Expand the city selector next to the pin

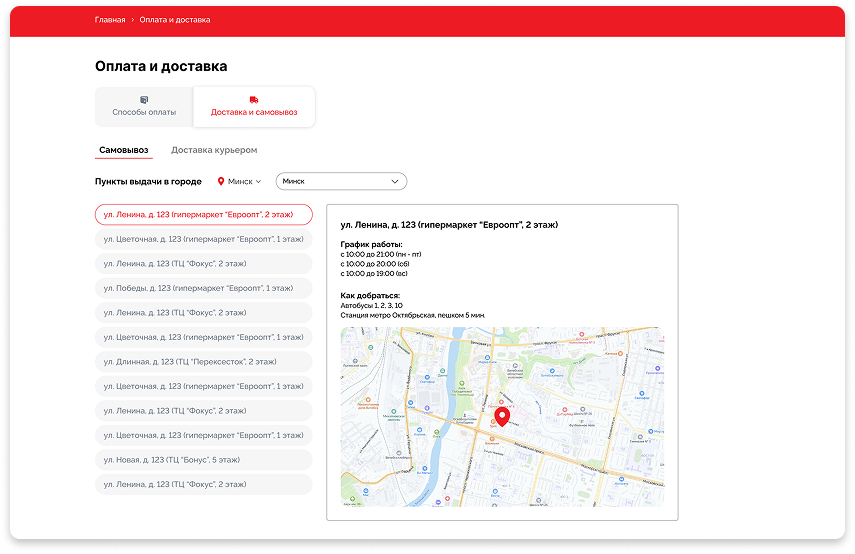244,182
